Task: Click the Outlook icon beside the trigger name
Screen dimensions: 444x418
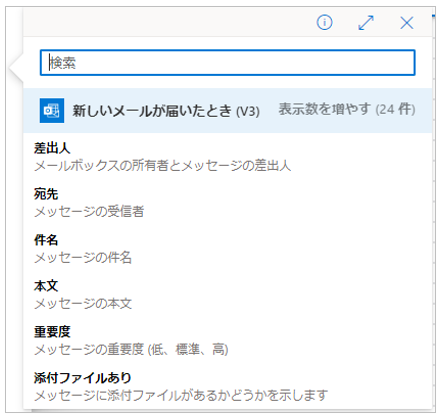Action: click(52, 110)
